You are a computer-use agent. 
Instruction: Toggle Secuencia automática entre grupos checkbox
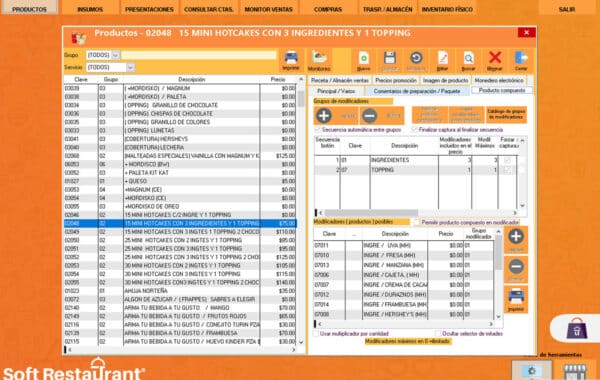coord(318,130)
